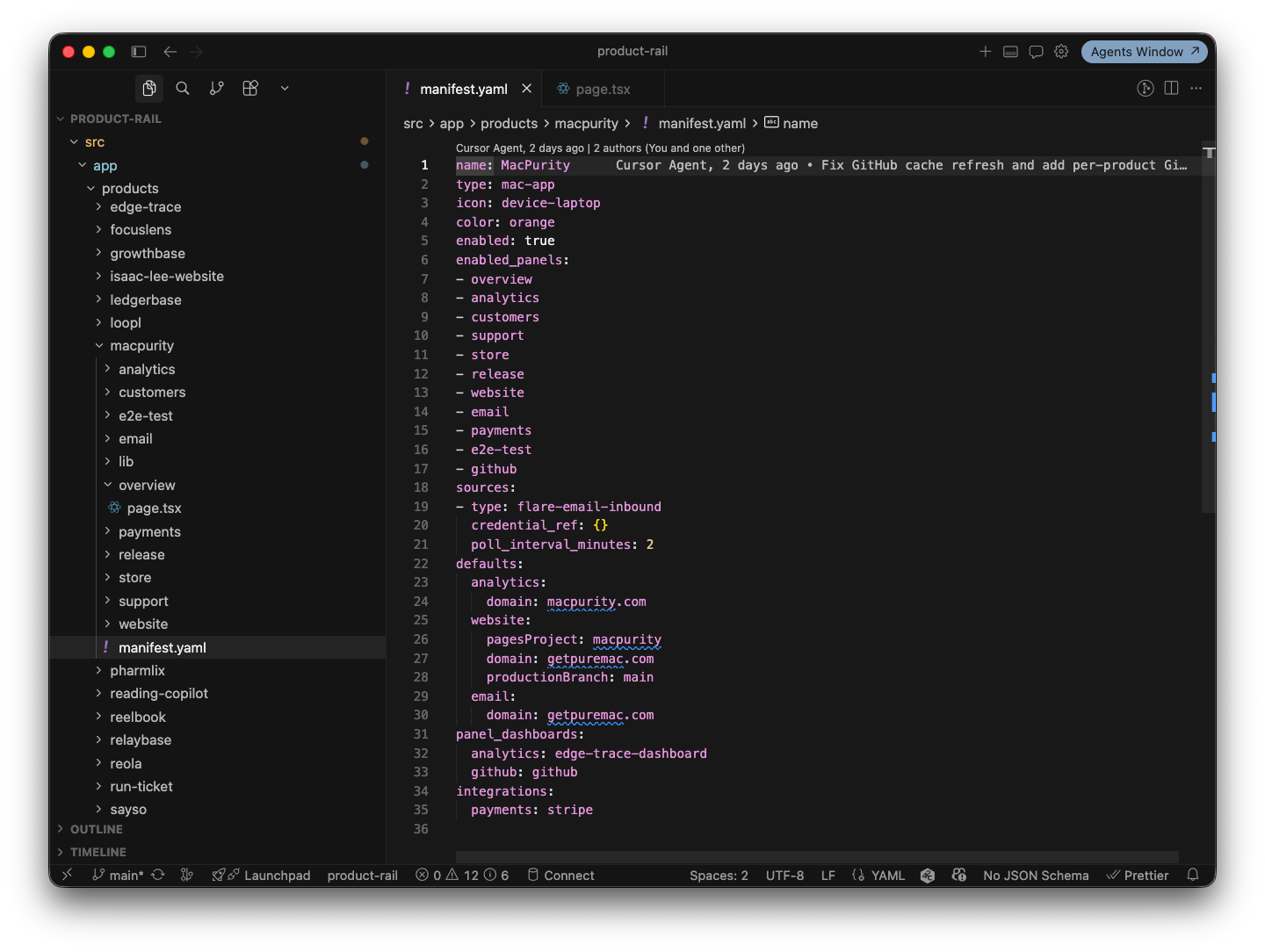This screenshot has height=952, width=1265.
Task: Change indentation Spaces: 2
Action: (x=719, y=876)
